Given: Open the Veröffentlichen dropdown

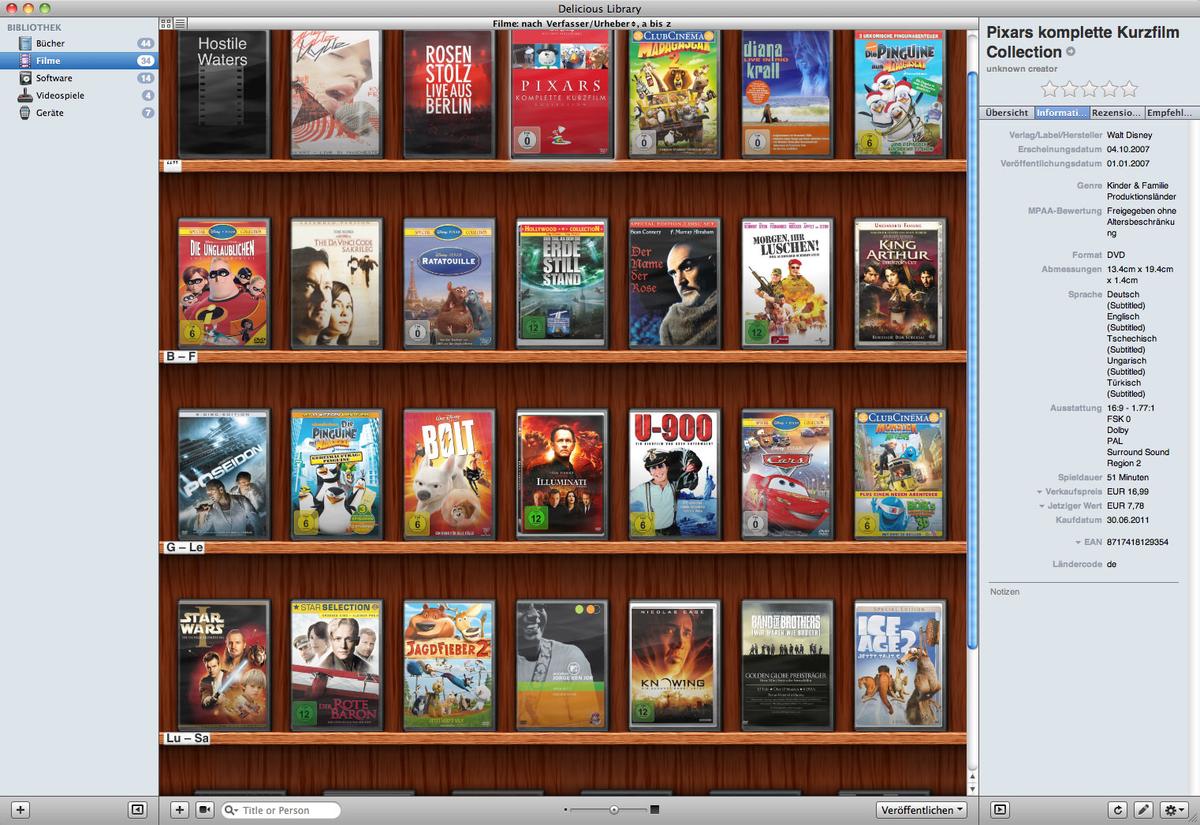Looking at the screenshot, I should pos(923,810).
